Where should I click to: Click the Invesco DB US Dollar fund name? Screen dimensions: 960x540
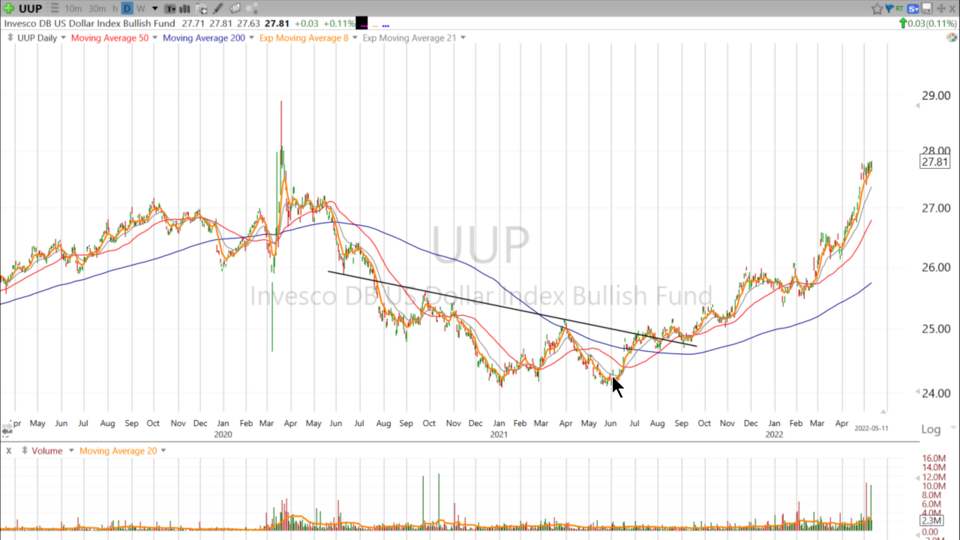tap(90, 23)
